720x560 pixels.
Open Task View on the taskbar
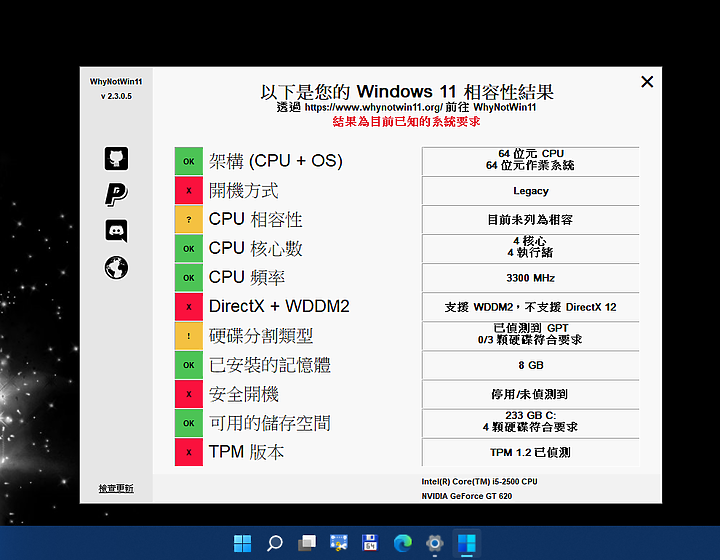click(307, 543)
